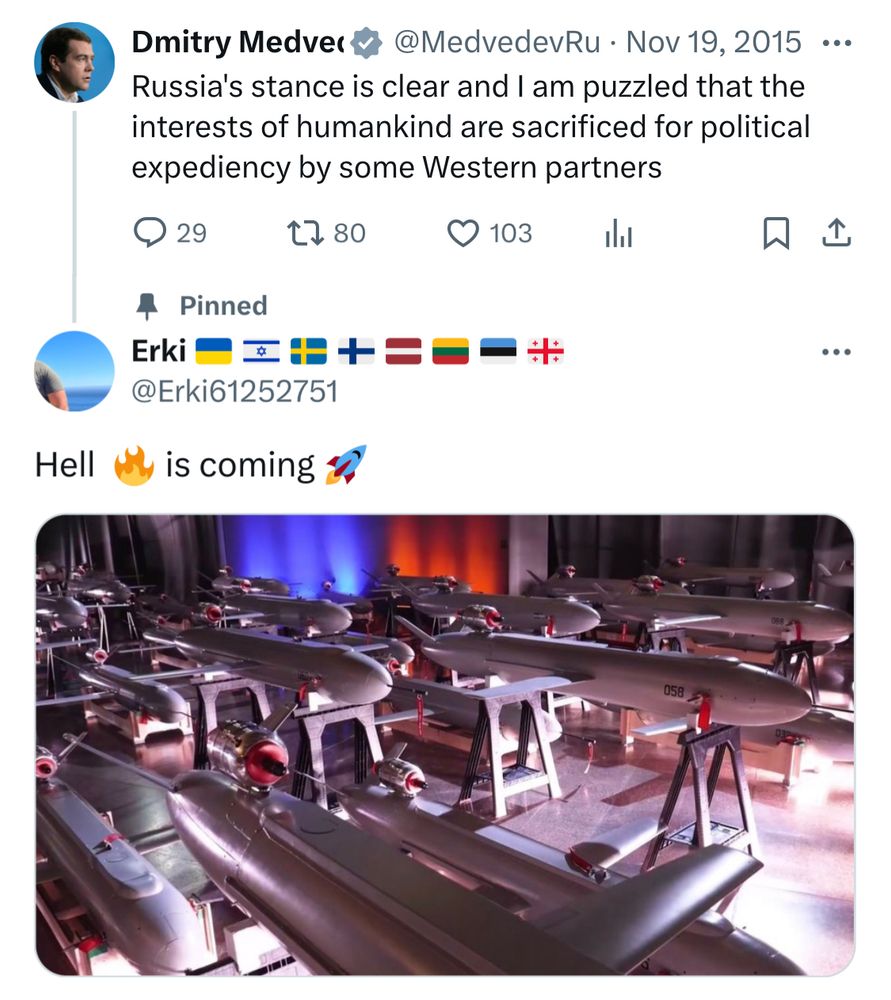Open more options on Medvedev's tweet
The image size is (891, 1000).
click(835, 44)
